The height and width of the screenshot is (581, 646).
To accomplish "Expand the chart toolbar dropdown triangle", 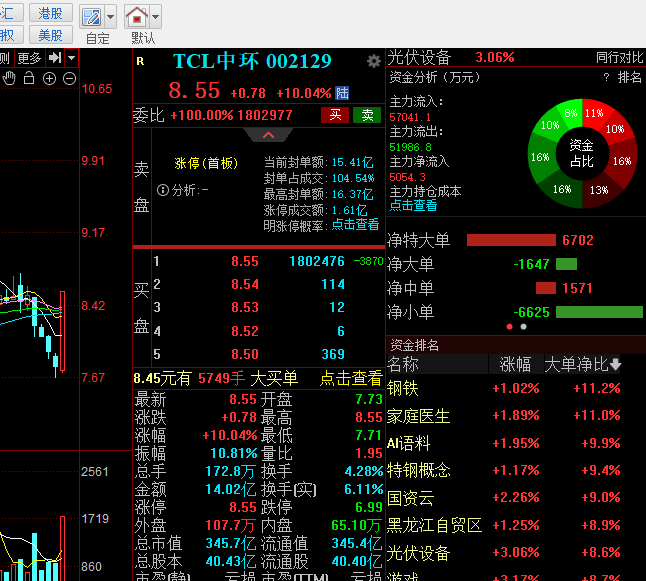I will click(71, 58).
